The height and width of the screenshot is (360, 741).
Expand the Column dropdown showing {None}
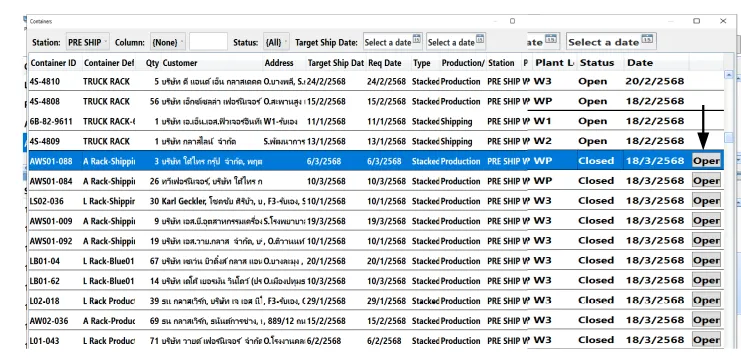point(168,42)
